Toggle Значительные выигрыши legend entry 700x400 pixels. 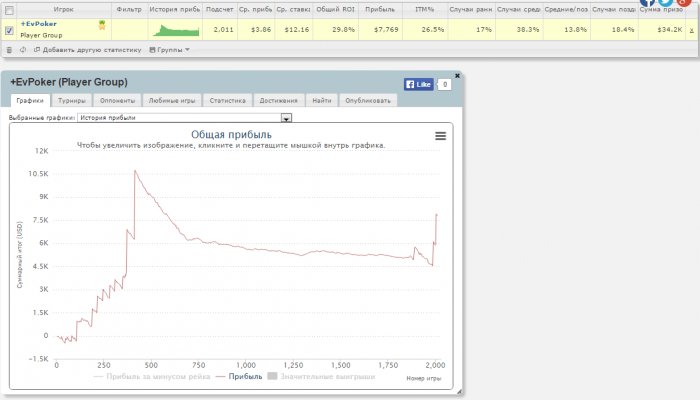point(321,377)
